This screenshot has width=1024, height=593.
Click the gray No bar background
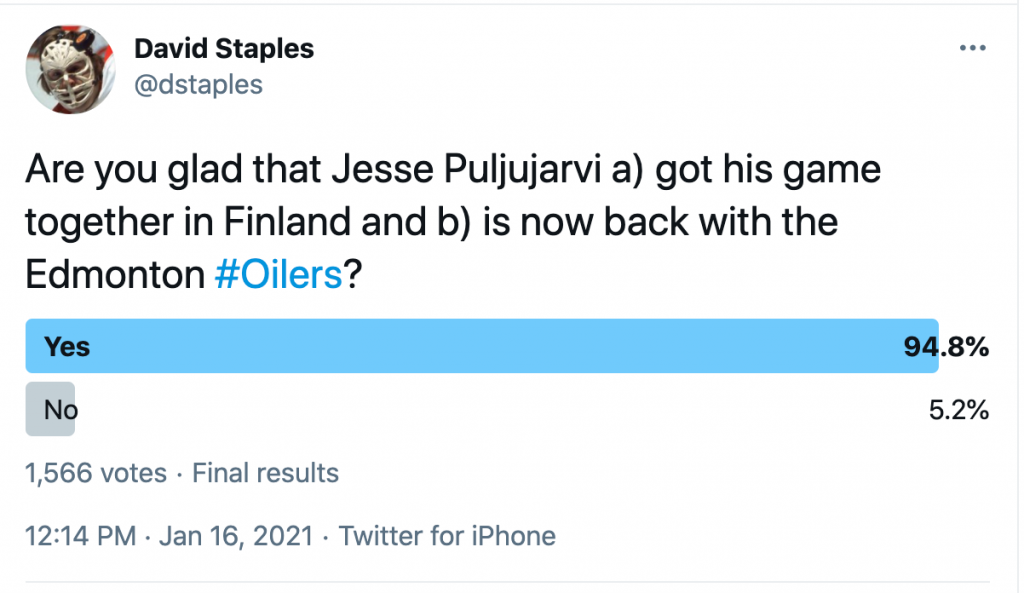pyautogui.click(x=52, y=409)
